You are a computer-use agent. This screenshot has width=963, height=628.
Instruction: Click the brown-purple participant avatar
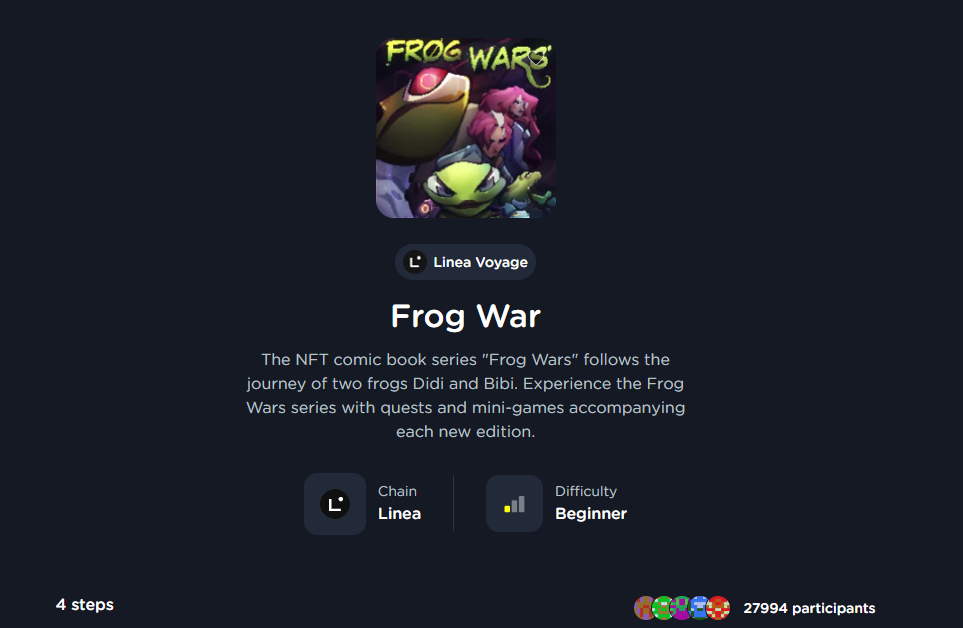click(644, 608)
